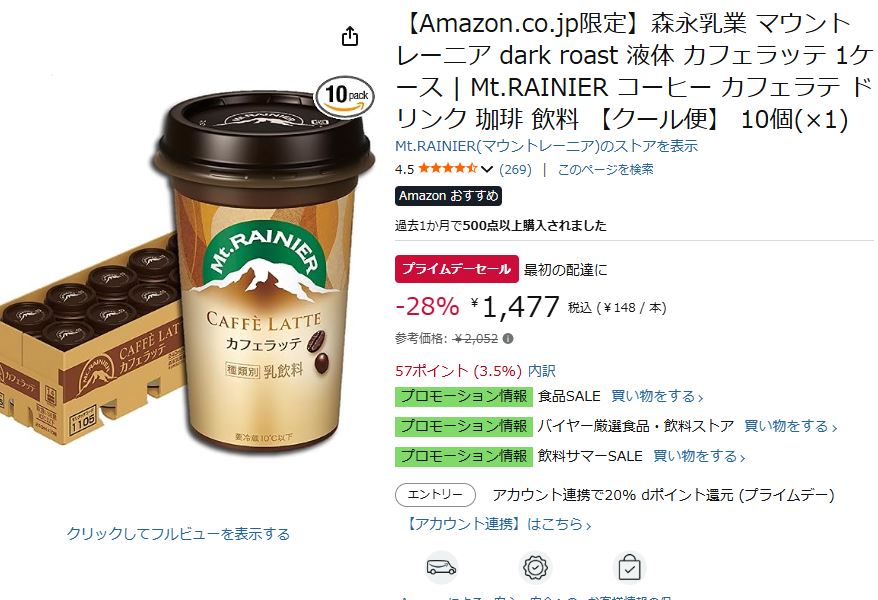Visit the Mt.RAINIER store link

547,146
